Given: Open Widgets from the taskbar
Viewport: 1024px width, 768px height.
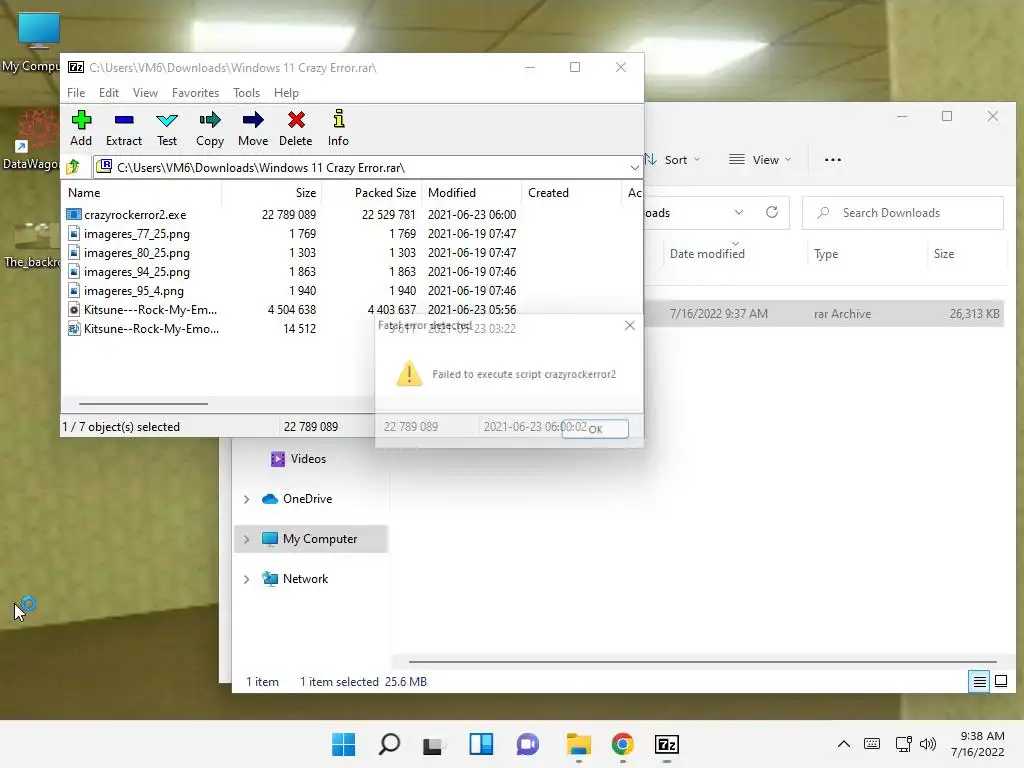Looking at the screenshot, I should 481,744.
